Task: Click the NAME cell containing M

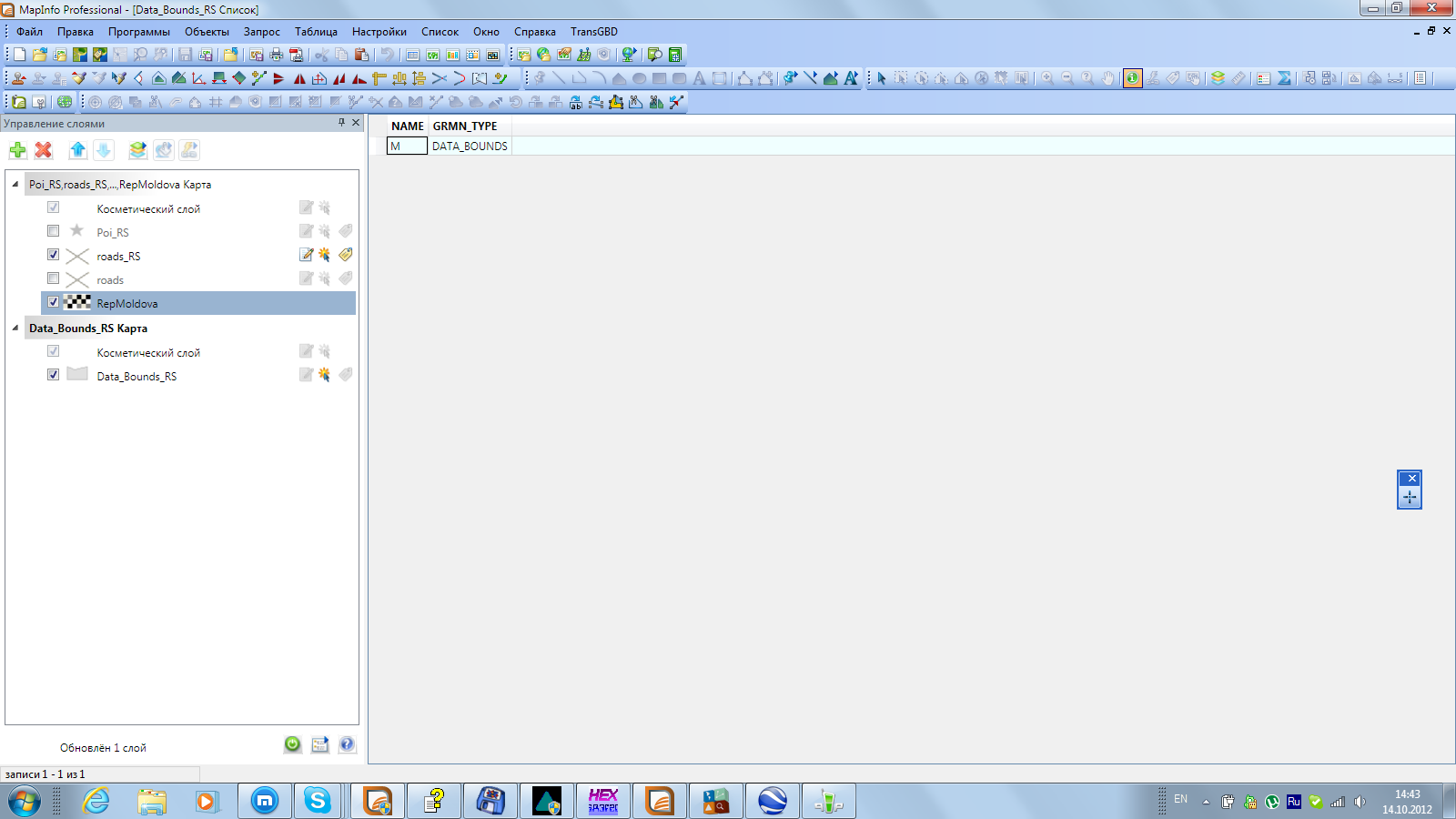Action: click(x=407, y=147)
